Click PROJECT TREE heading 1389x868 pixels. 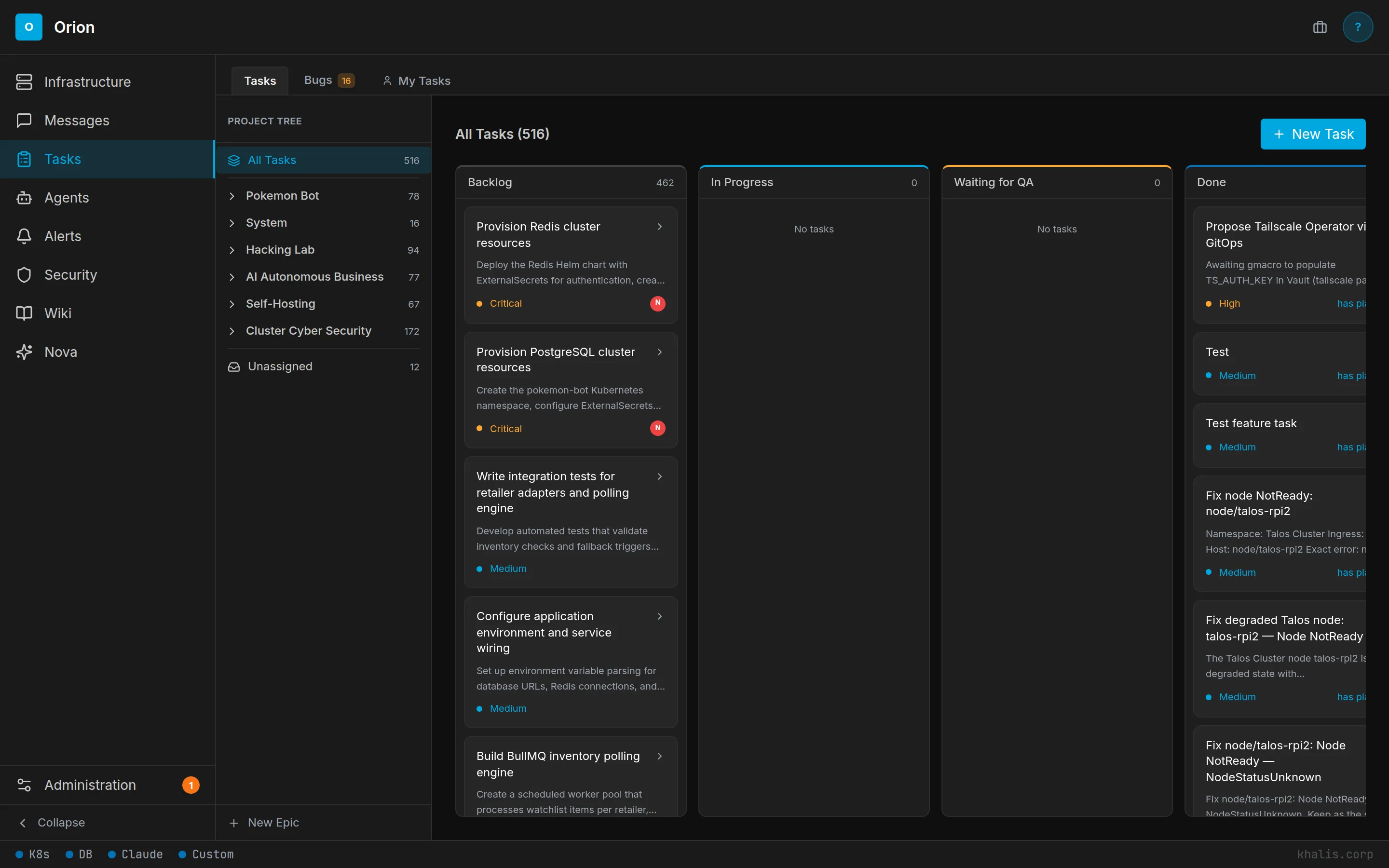(x=265, y=121)
